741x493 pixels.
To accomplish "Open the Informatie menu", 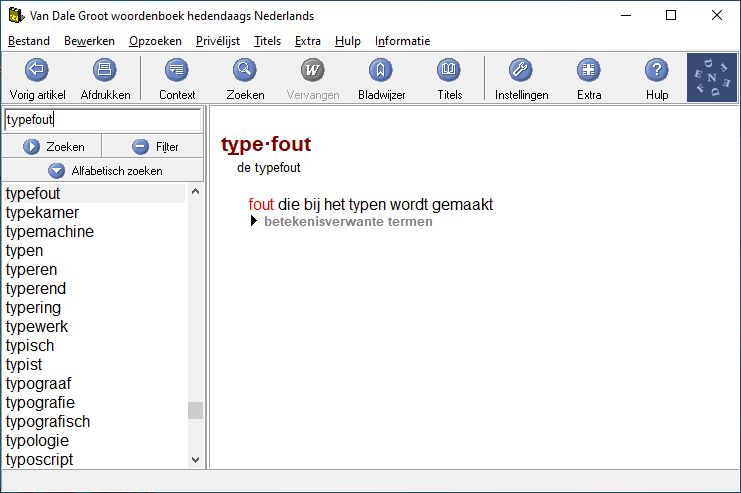I will click(403, 41).
